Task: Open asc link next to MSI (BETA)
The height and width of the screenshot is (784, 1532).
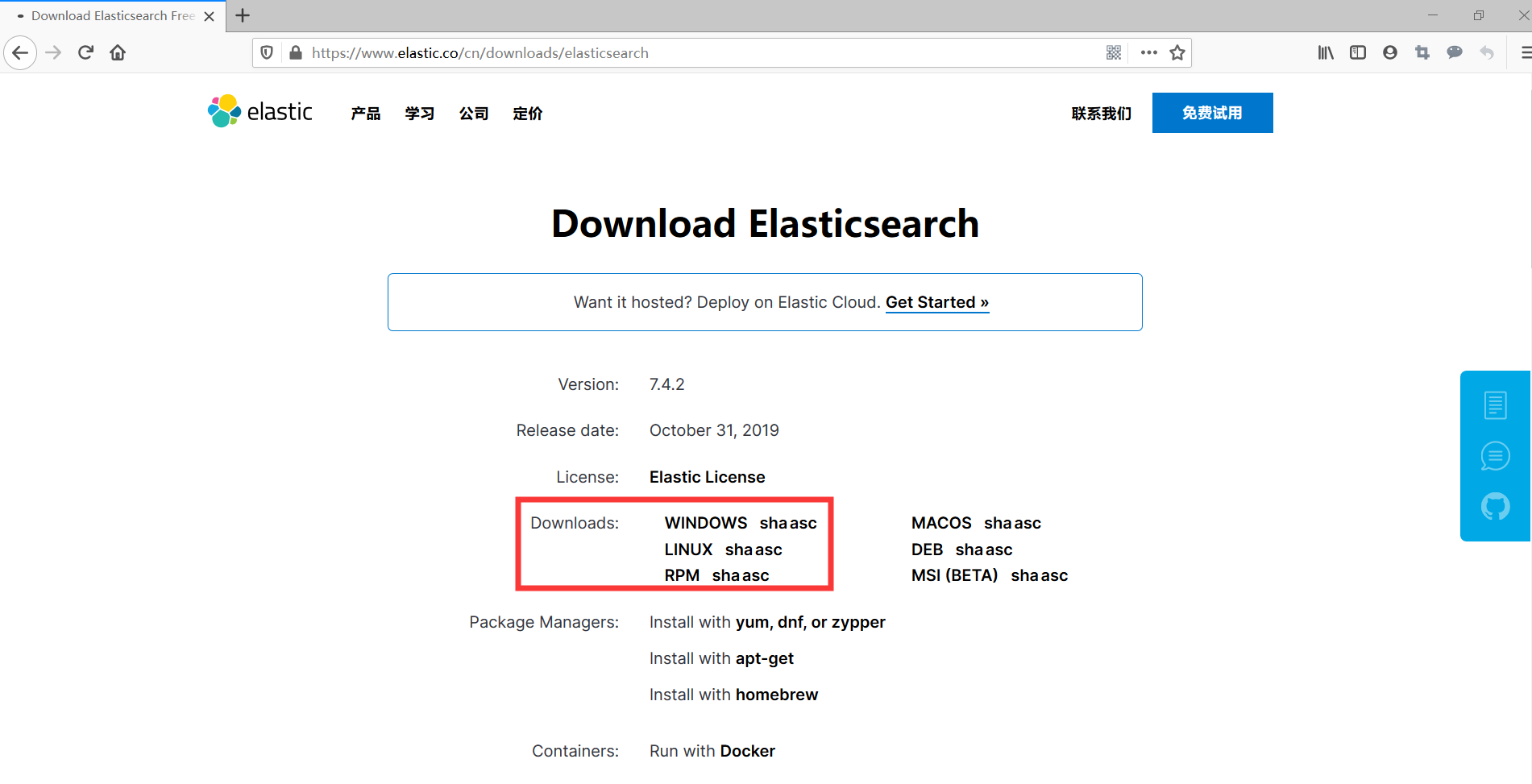Action: coord(1055,575)
